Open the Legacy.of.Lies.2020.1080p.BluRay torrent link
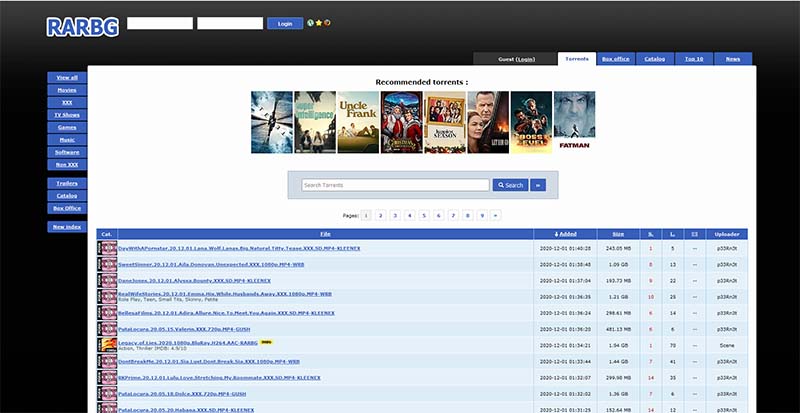This screenshot has height=413, width=800. point(188,343)
